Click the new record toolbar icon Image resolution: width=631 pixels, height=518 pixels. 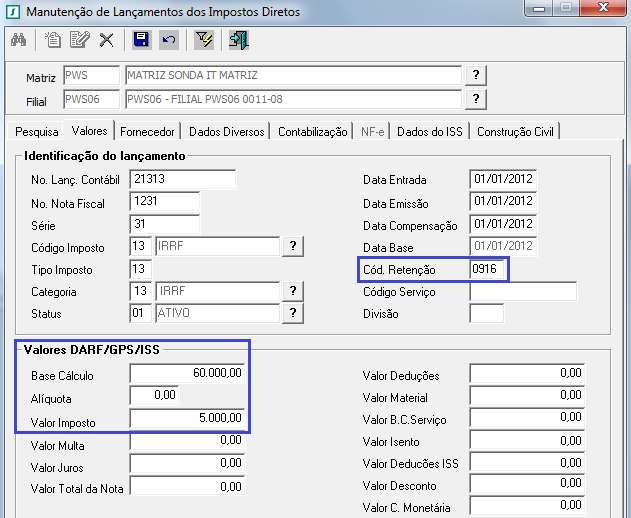click(53, 40)
